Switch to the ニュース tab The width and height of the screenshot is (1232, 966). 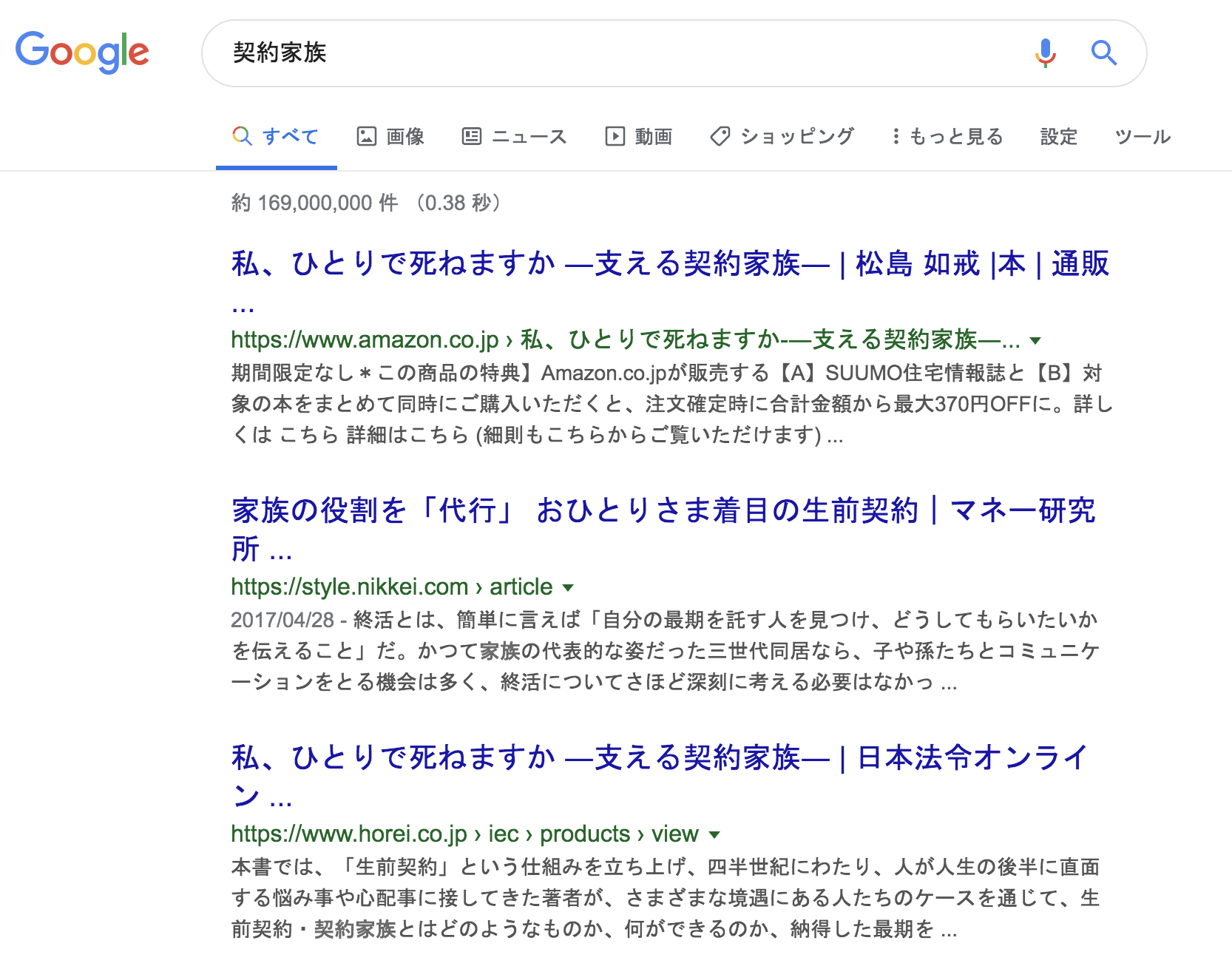click(529, 136)
